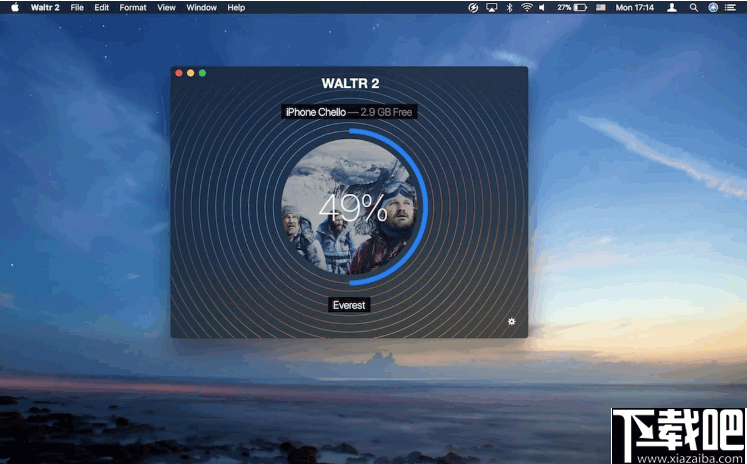Click the Bluetooth status icon

(509, 7)
